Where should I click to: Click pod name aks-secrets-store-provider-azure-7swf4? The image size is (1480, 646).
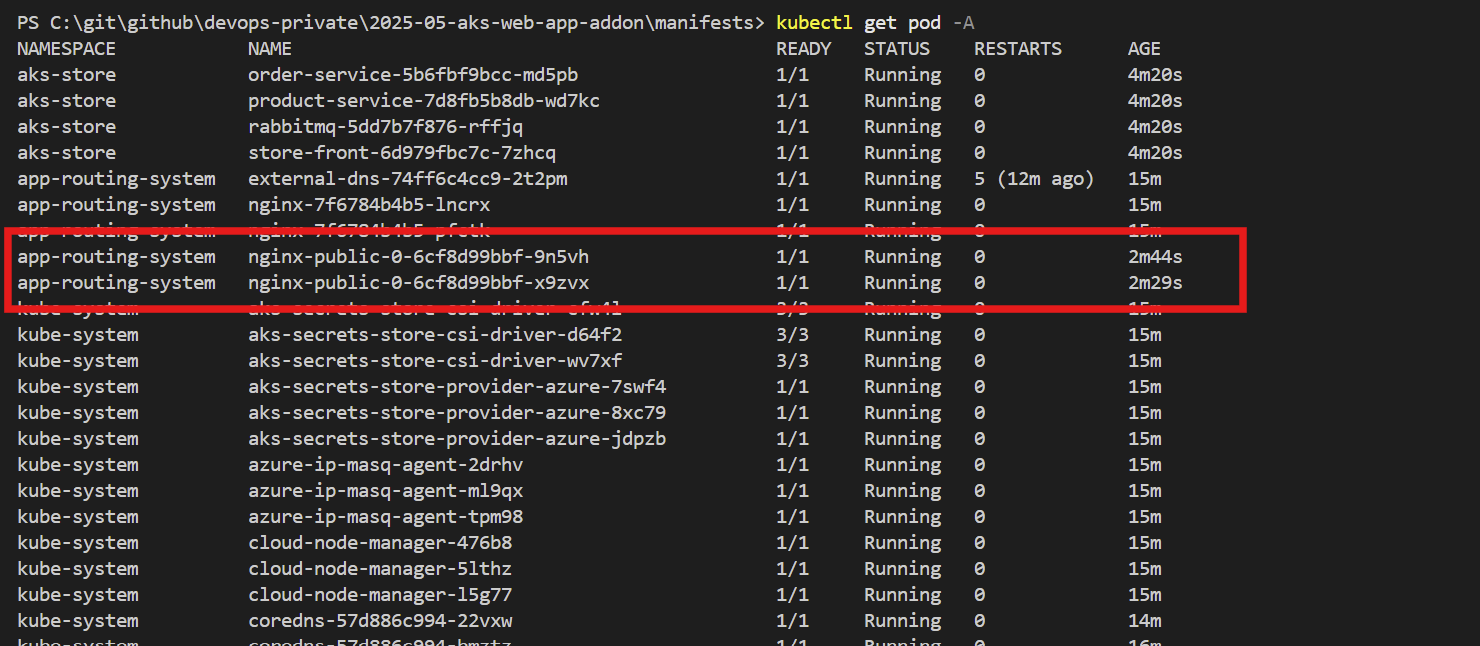point(457,387)
